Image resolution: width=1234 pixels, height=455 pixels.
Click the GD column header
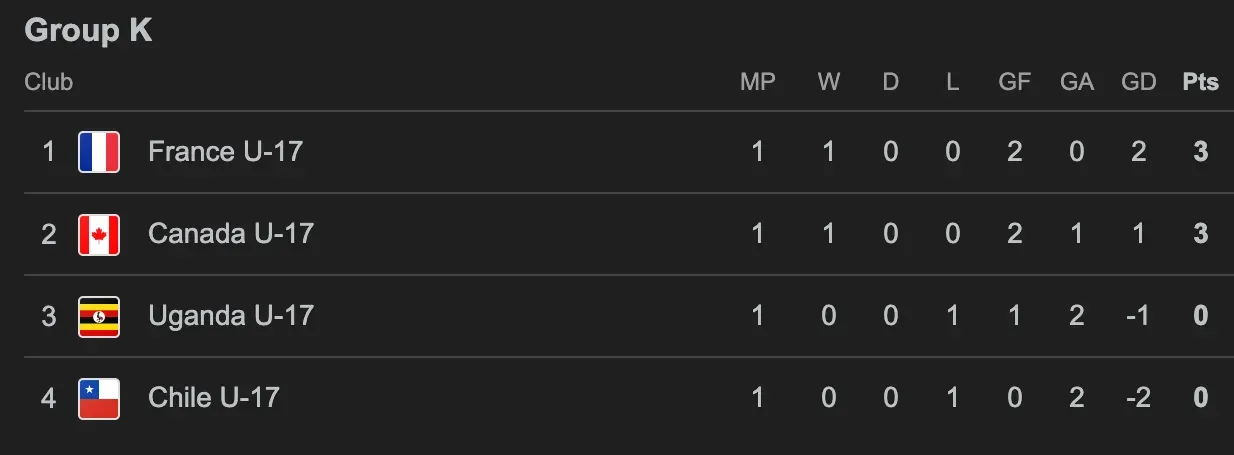tap(1138, 82)
